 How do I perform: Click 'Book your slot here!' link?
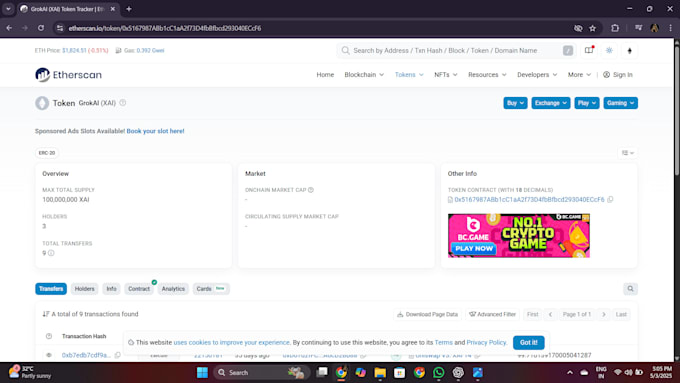pyautogui.click(x=155, y=131)
